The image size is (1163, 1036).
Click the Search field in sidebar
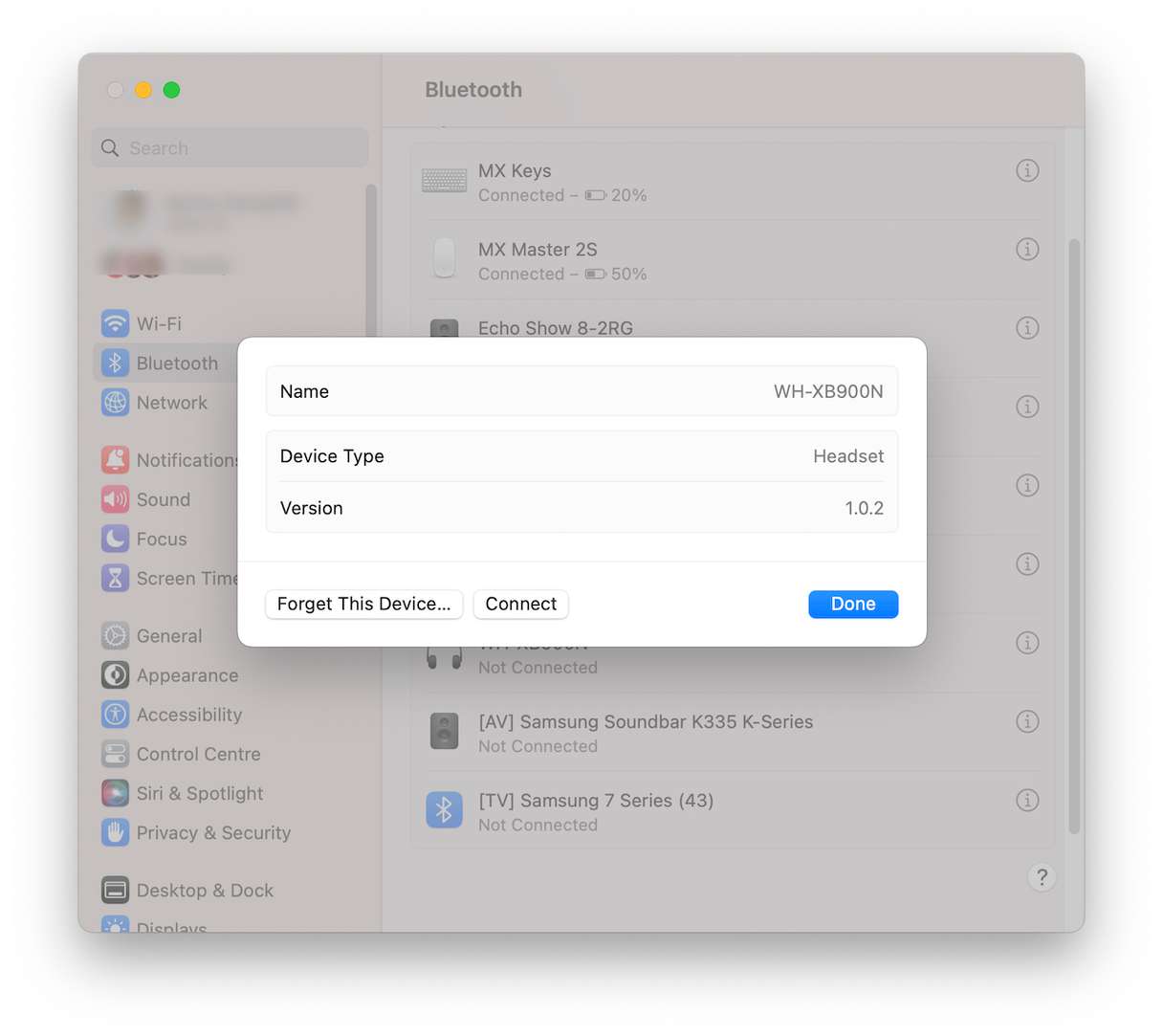230,148
